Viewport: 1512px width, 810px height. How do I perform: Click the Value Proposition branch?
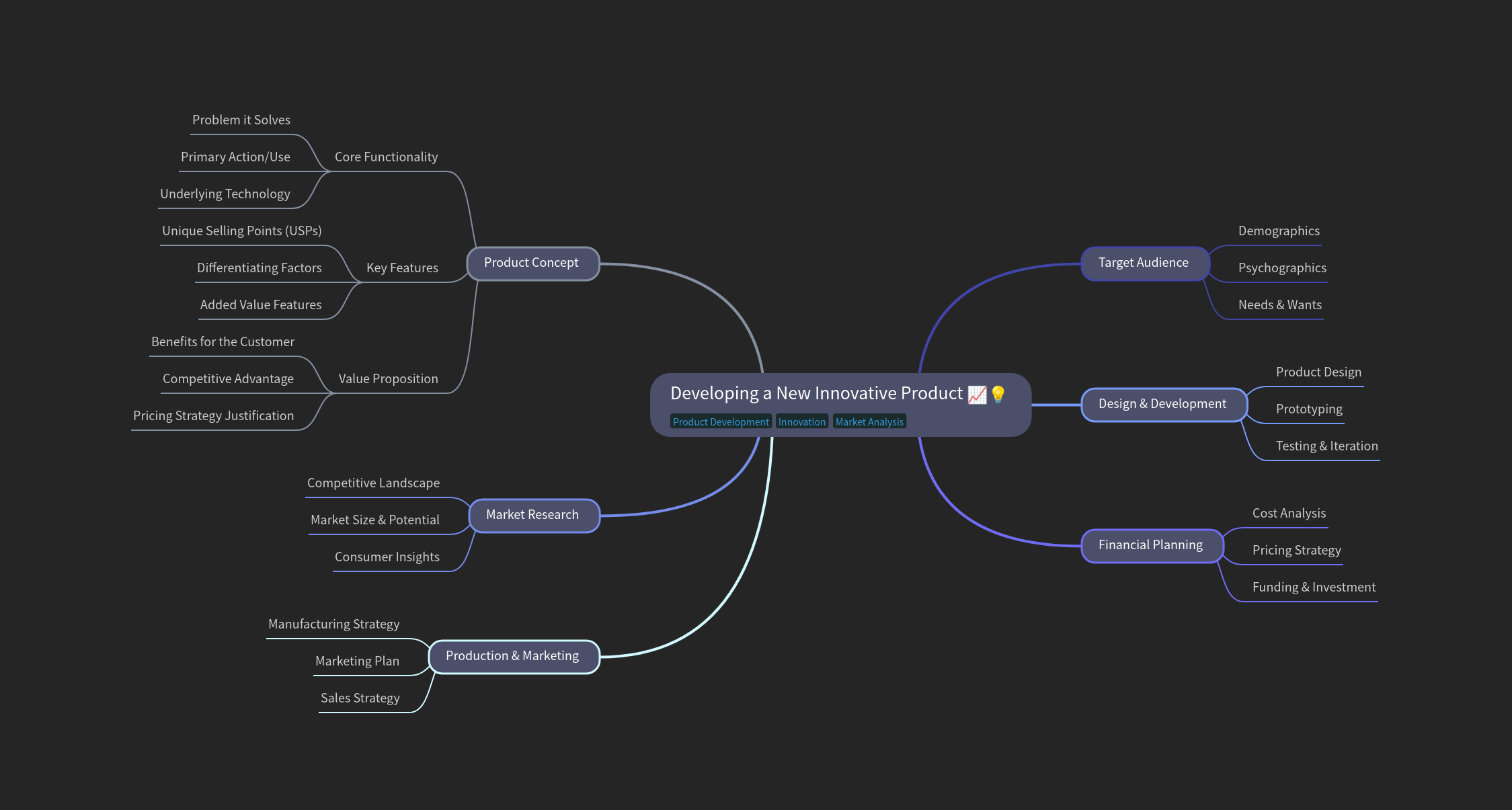[x=388, y=379]
